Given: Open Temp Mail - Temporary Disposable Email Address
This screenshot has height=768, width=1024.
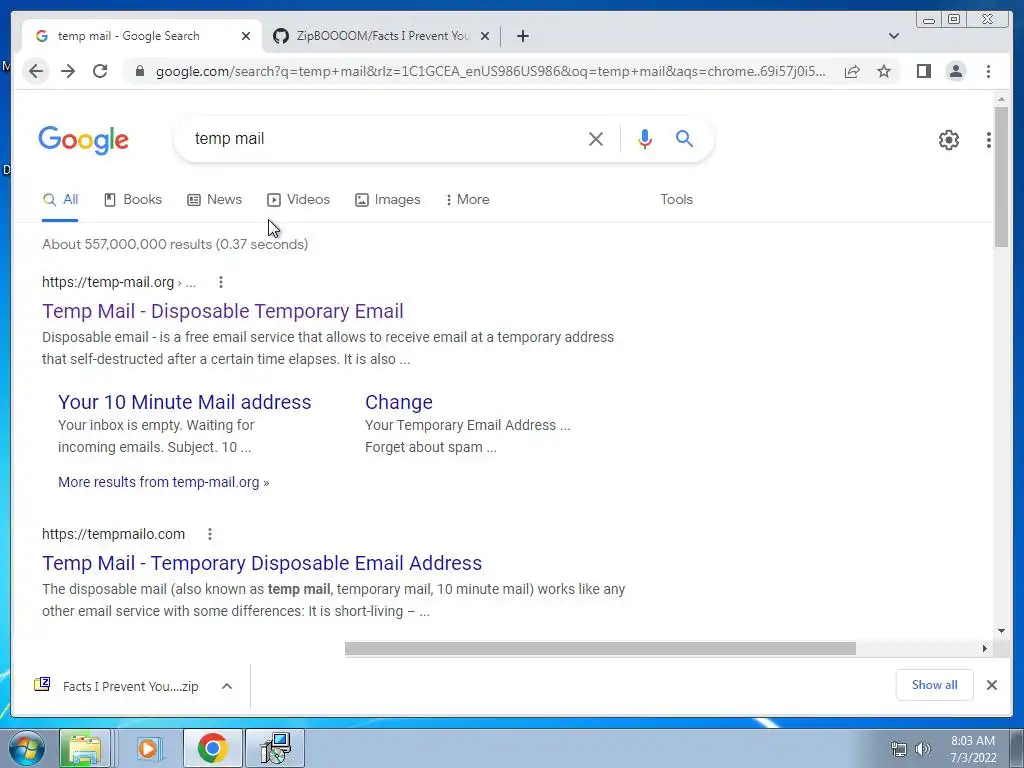Looking at the screenshot, I should pyautogui.click(x=262, y=563).
